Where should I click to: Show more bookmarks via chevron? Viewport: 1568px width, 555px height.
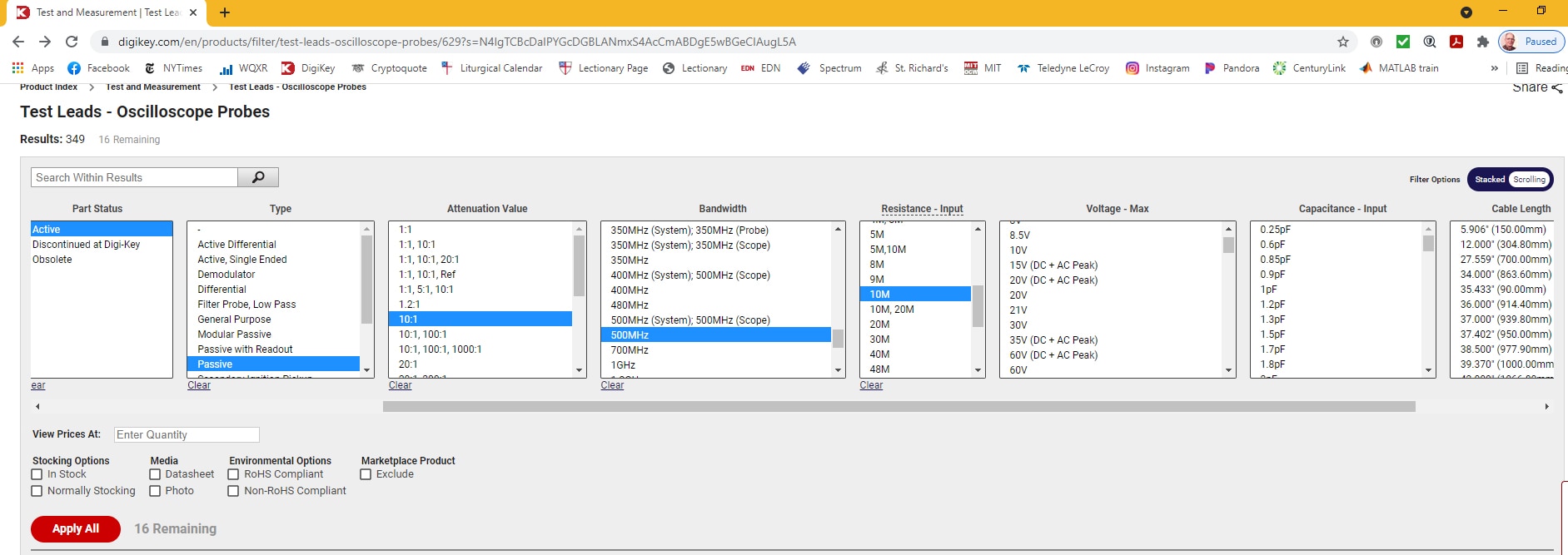click(x=1494, y=68)
